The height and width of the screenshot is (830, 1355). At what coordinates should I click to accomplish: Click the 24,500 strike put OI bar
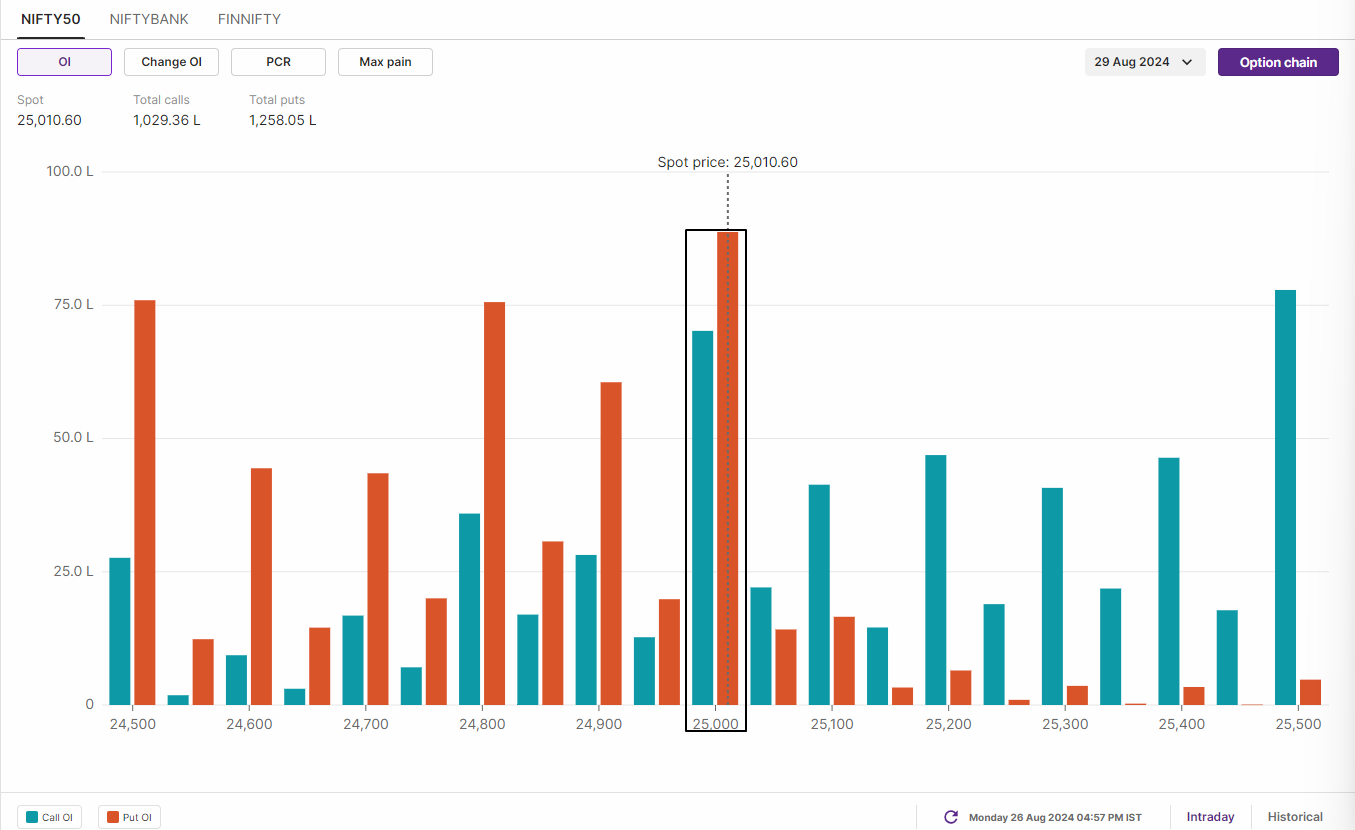(145, 502)
